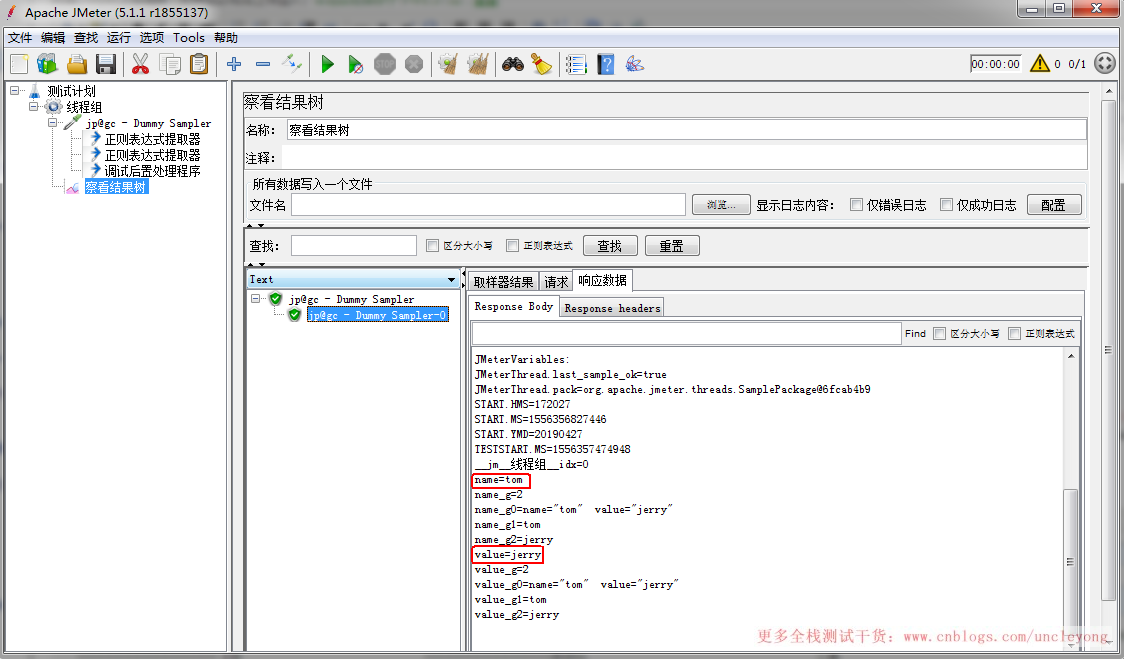Open the 查找 menu
The width and height of the screenshot is (1124, 659).
(x=86, y=37)
